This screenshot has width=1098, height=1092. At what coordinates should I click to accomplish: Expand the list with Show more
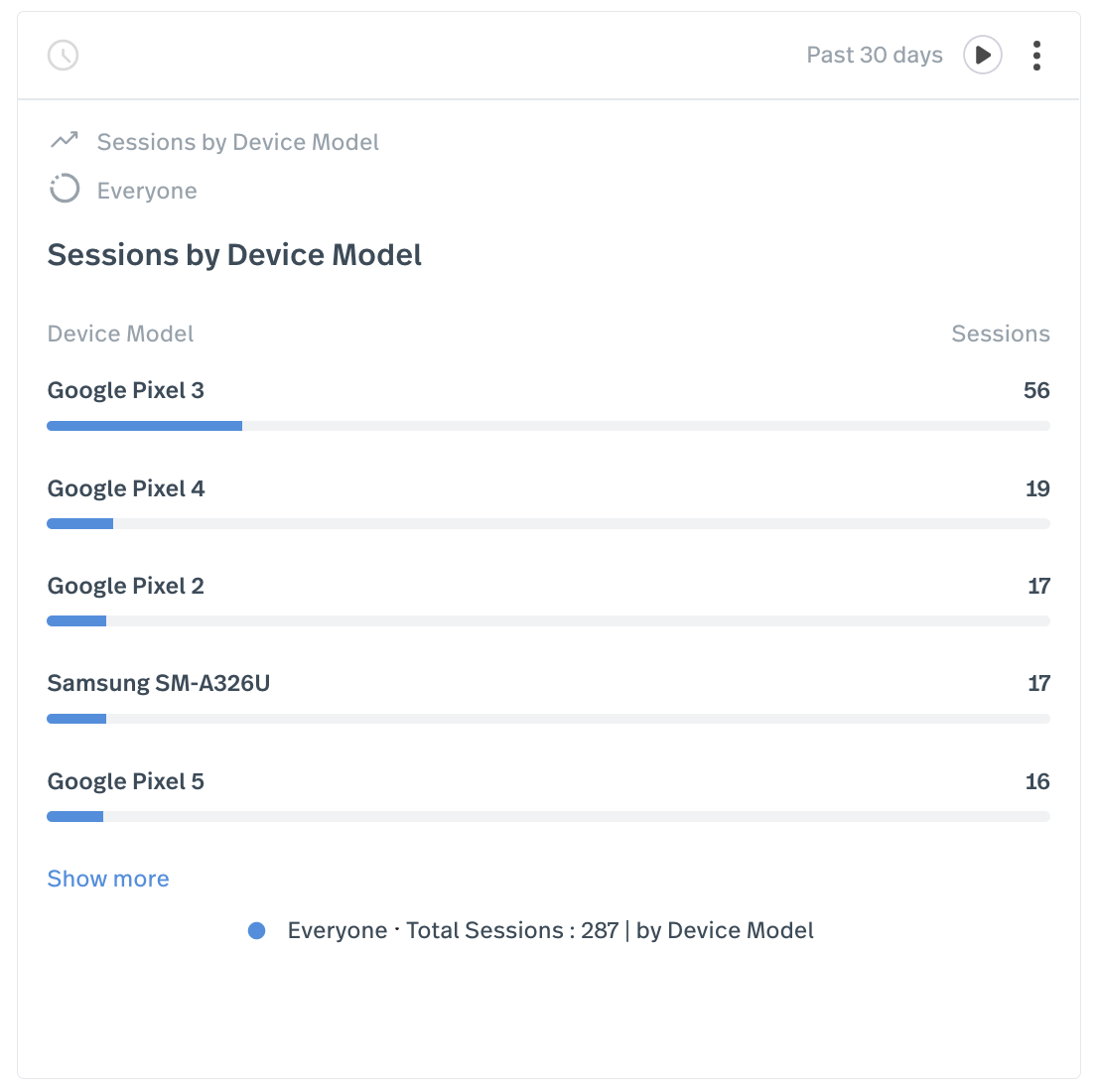point(107,879)
